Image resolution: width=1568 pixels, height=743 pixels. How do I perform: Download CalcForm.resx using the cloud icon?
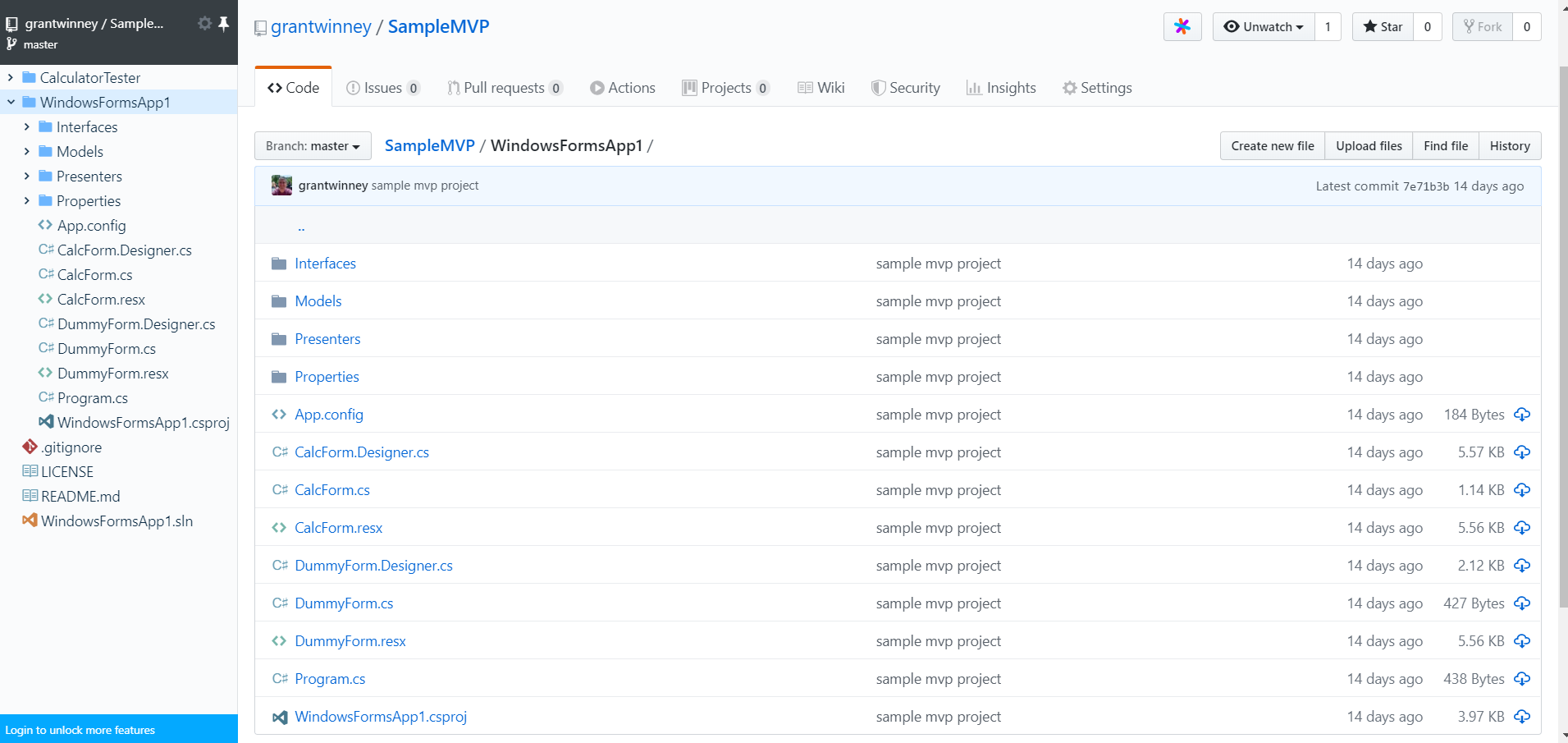click(x=1522, y=528)
